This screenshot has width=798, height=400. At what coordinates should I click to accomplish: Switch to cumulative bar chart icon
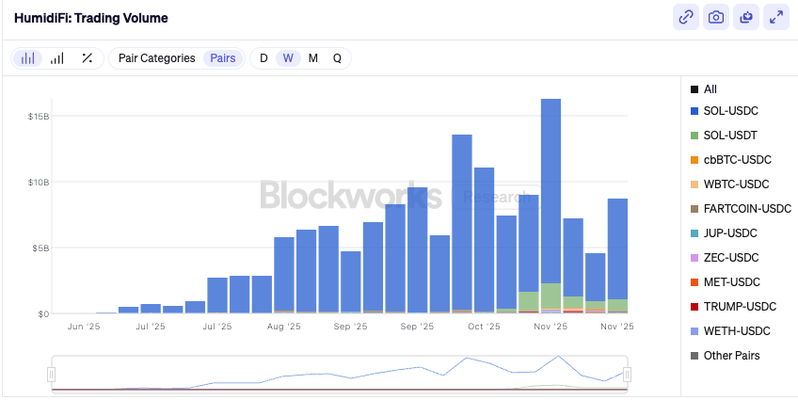point(57,58)
